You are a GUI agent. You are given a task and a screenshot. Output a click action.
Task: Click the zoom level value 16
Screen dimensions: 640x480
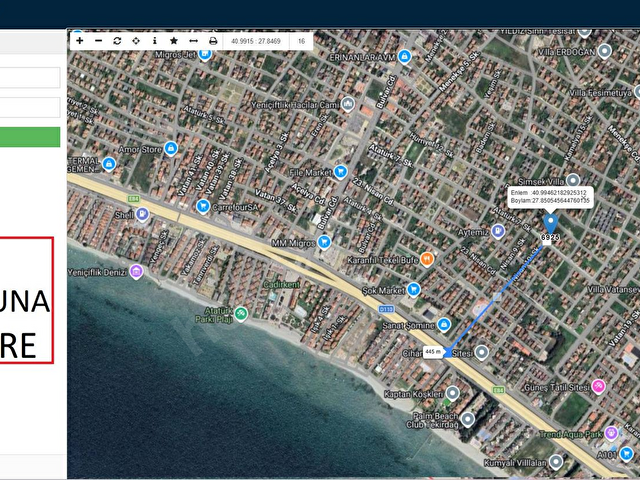click(x=301, y=41)
